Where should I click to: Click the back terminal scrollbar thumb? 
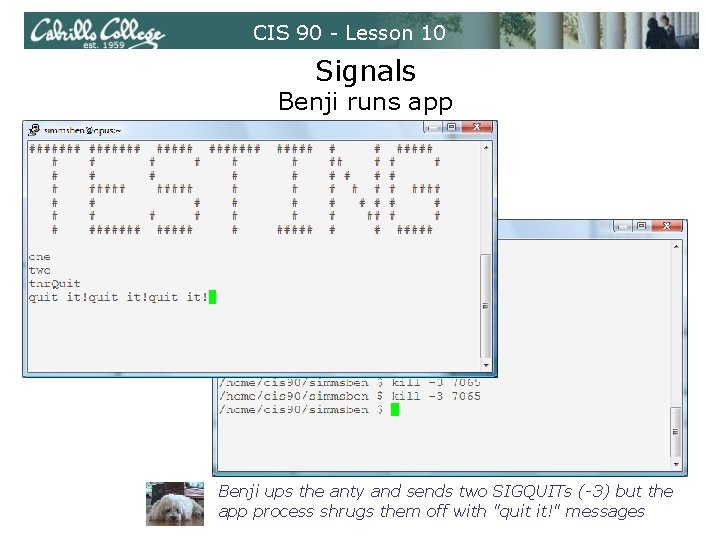(x=675, y=432)
